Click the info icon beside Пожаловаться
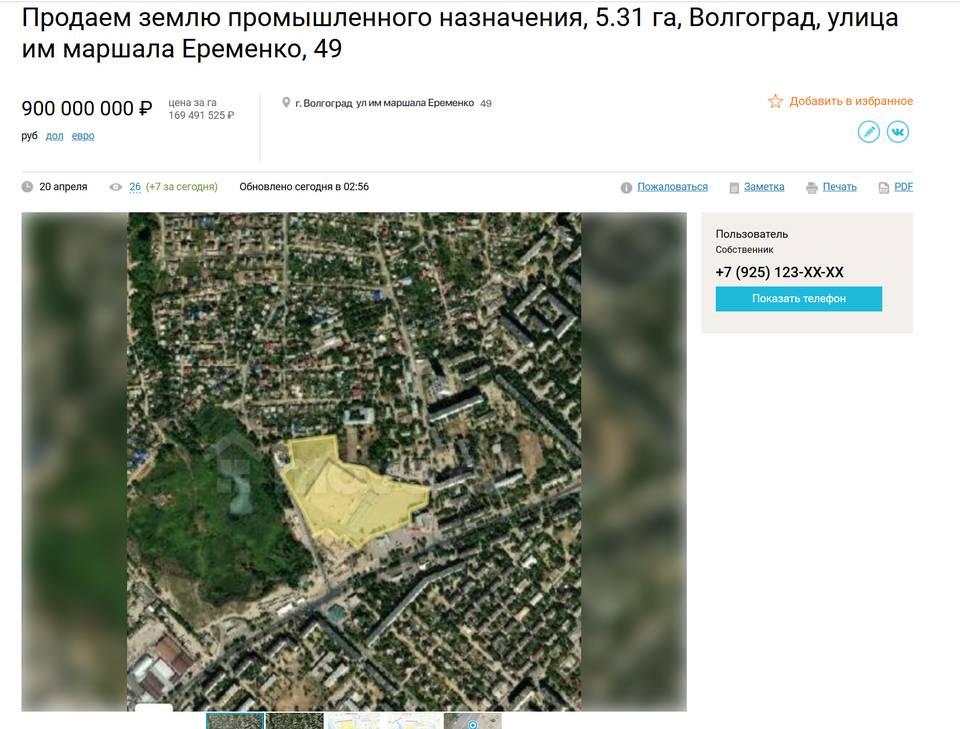Viewport: 960px width, 729px height. tap(626, 188)
